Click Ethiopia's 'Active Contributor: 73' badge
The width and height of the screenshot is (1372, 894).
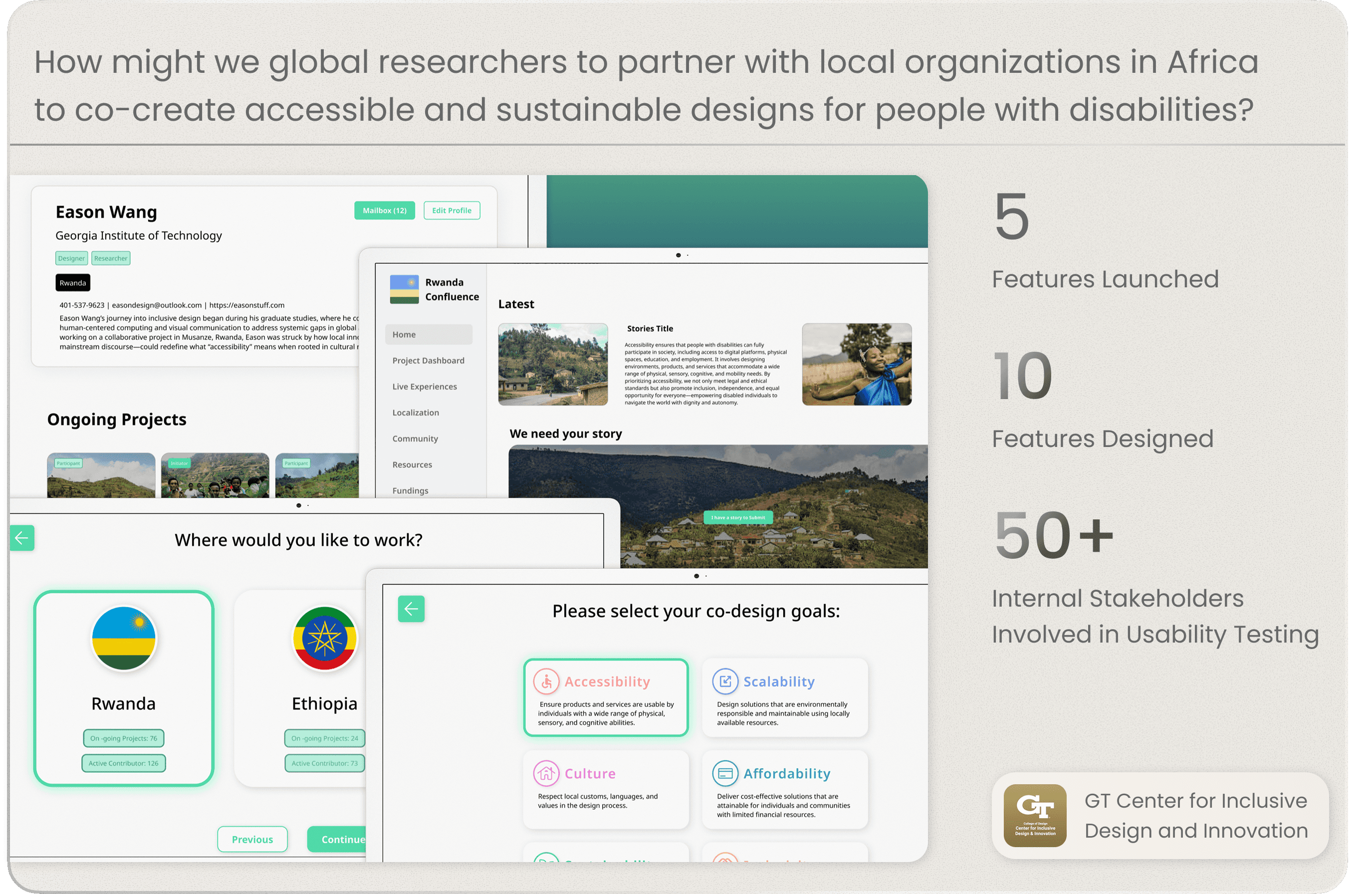pyautogui.click(x=325, y=763)
